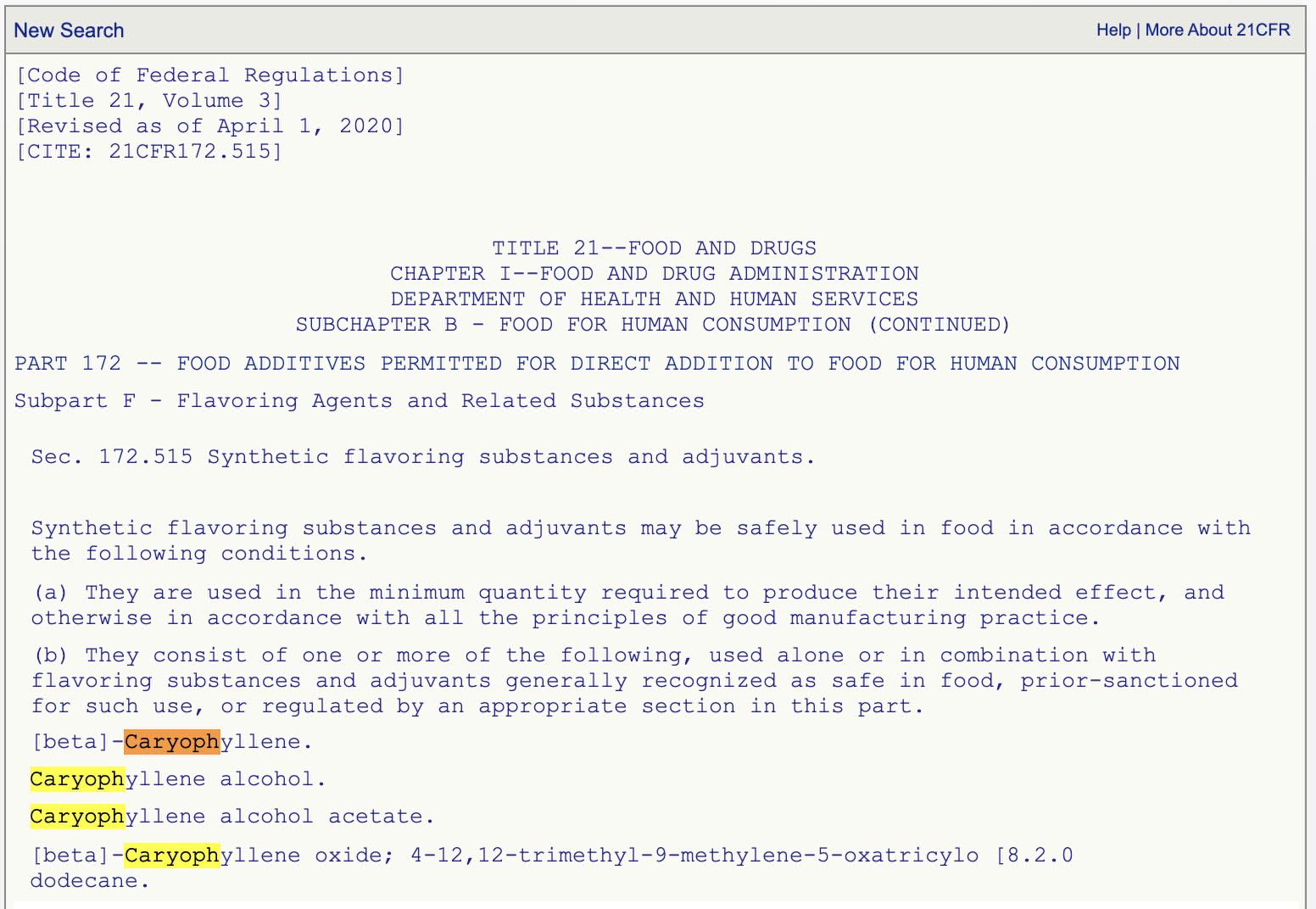The height and width of the screenshot is (909, 1316).
Task: Click the New Search link
Action: 69,31
